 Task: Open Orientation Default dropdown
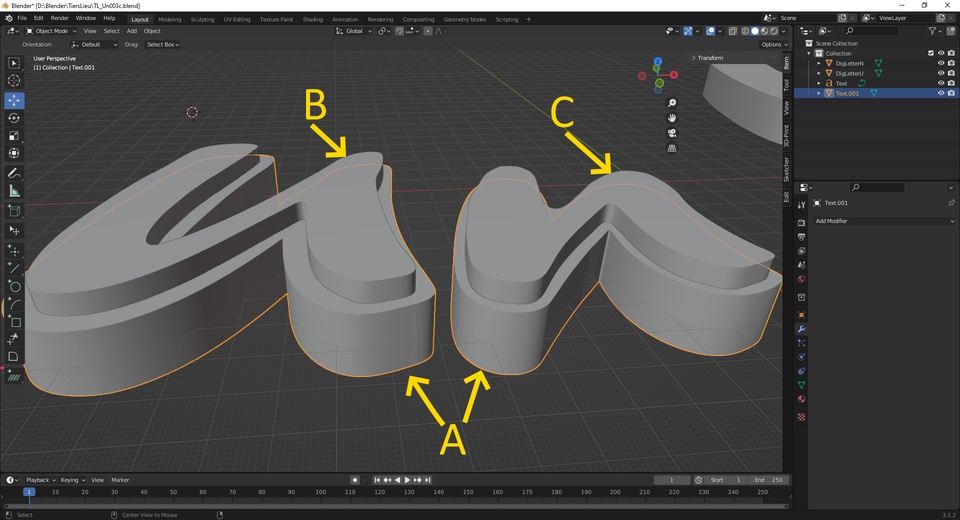tap(94, 45)
